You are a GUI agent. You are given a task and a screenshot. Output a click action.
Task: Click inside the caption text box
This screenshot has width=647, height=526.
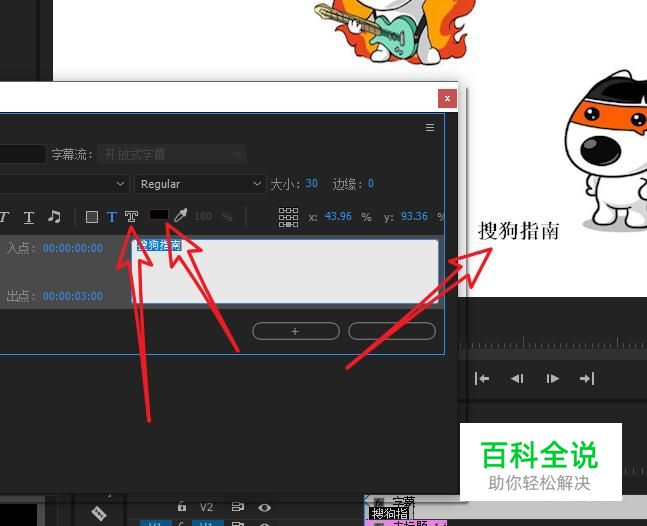(285, 271)
